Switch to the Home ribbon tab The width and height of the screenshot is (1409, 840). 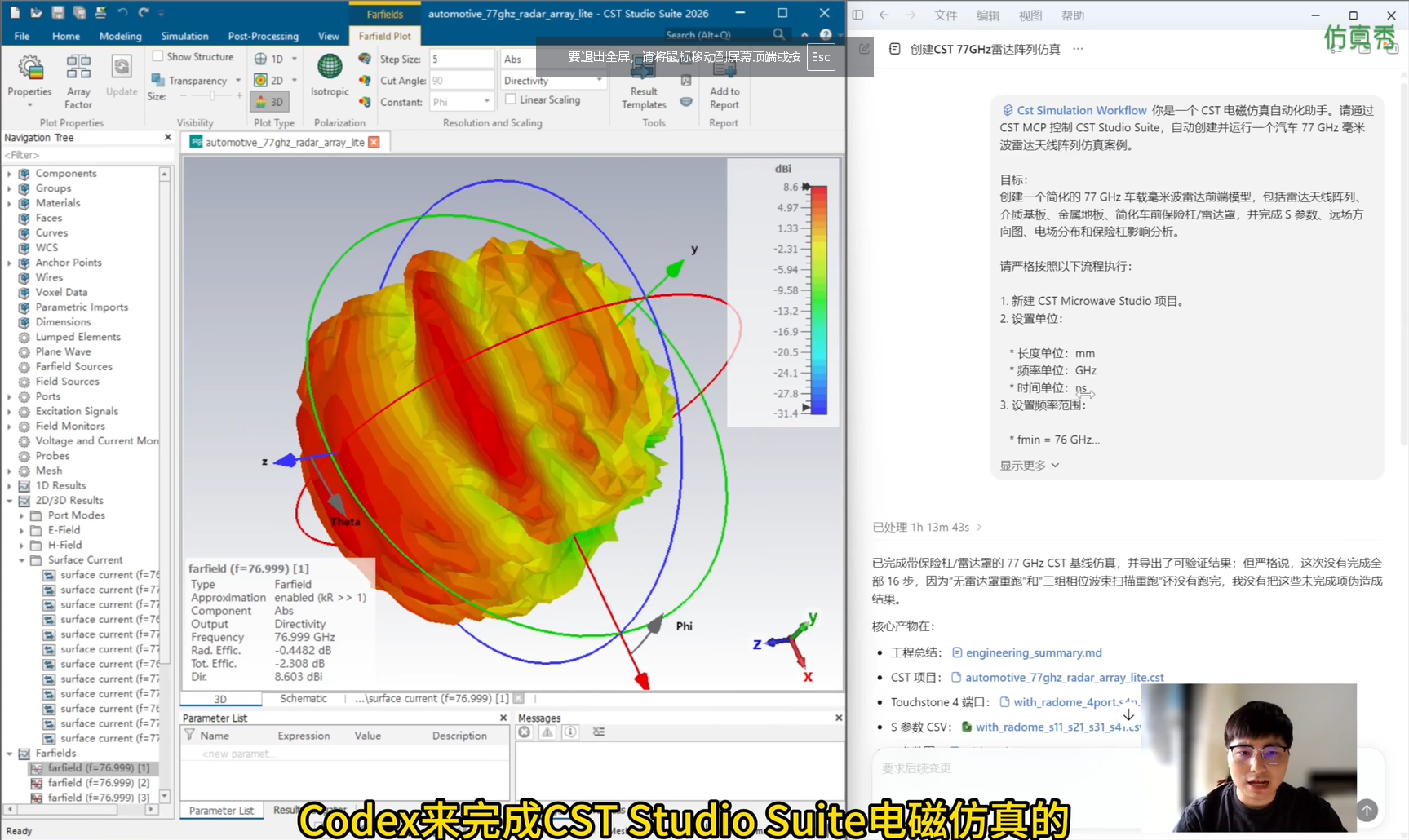pos(66,36)
